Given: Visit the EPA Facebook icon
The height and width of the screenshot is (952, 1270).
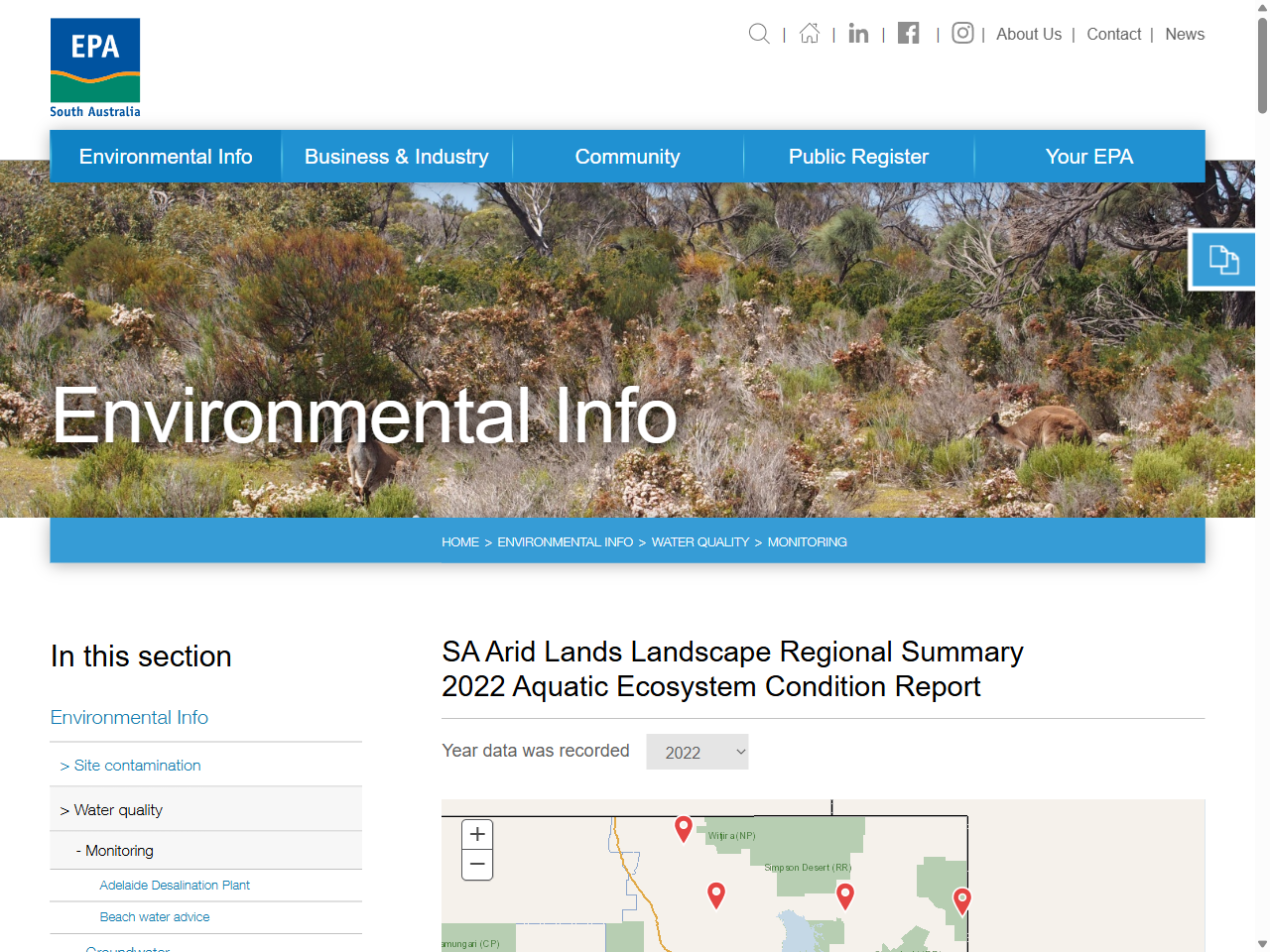Looking at the screenshot, I should pyautogui.click(x=908, y=33).
